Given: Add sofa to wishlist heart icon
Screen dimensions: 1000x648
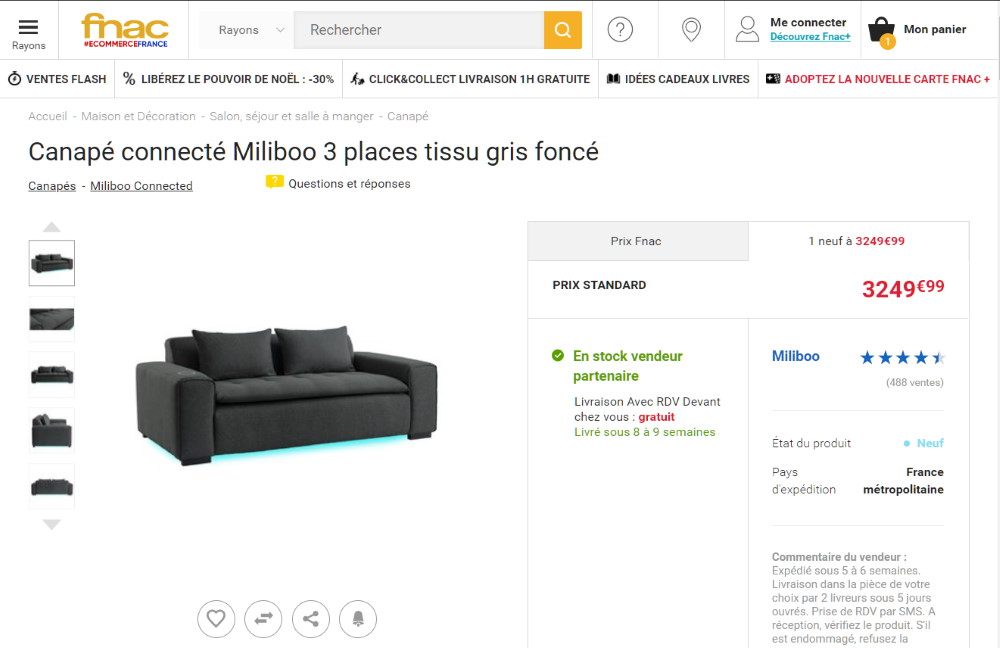Looking at the screenshot, I should coord(216,619).
